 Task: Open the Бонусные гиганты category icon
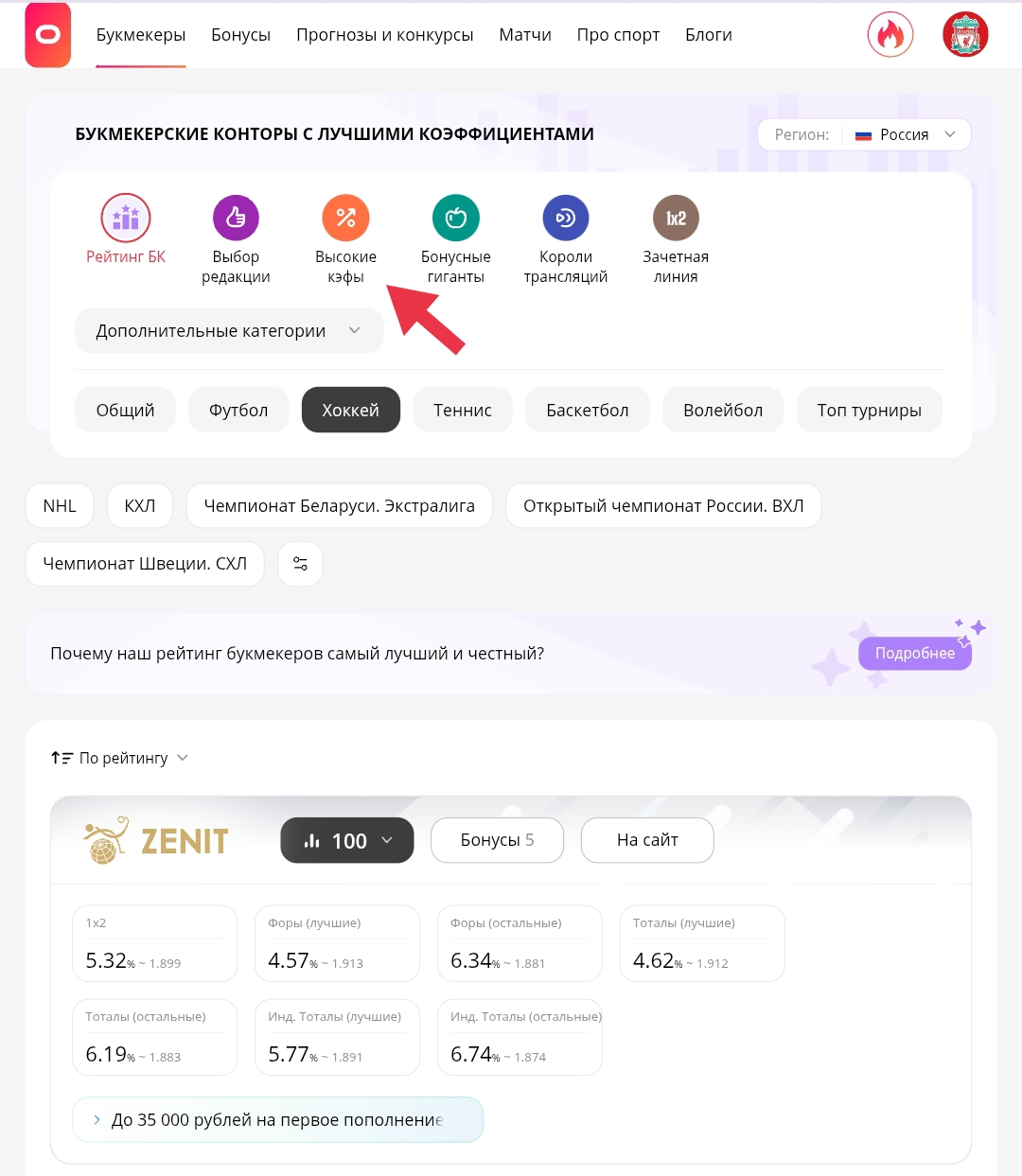[x=456, y=218]
